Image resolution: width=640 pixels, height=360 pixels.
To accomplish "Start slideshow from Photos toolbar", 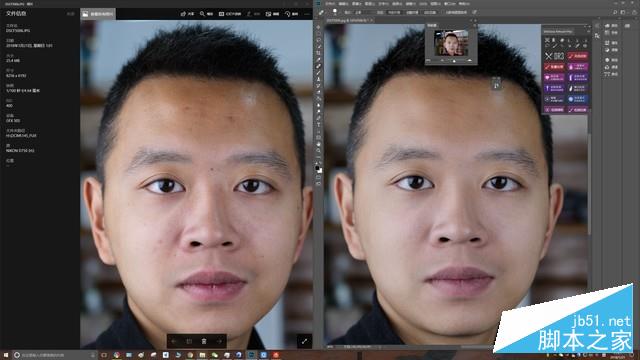I will pos(230,14).
